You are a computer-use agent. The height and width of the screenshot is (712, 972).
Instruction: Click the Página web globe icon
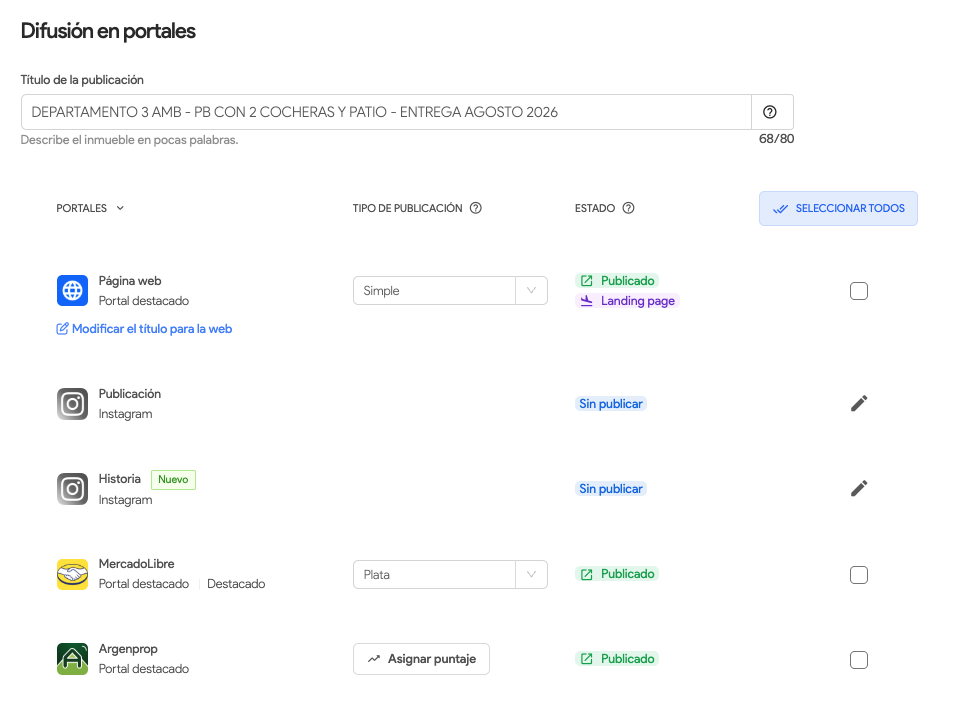coord(72,291)
